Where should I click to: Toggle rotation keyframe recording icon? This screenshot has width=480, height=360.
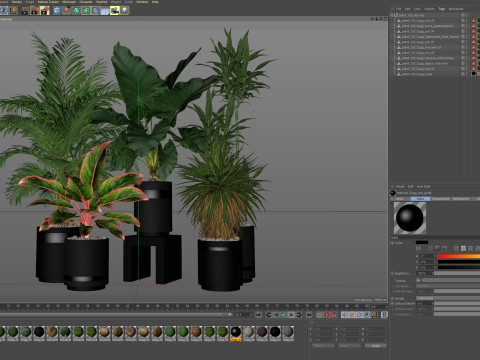(359, 315)
